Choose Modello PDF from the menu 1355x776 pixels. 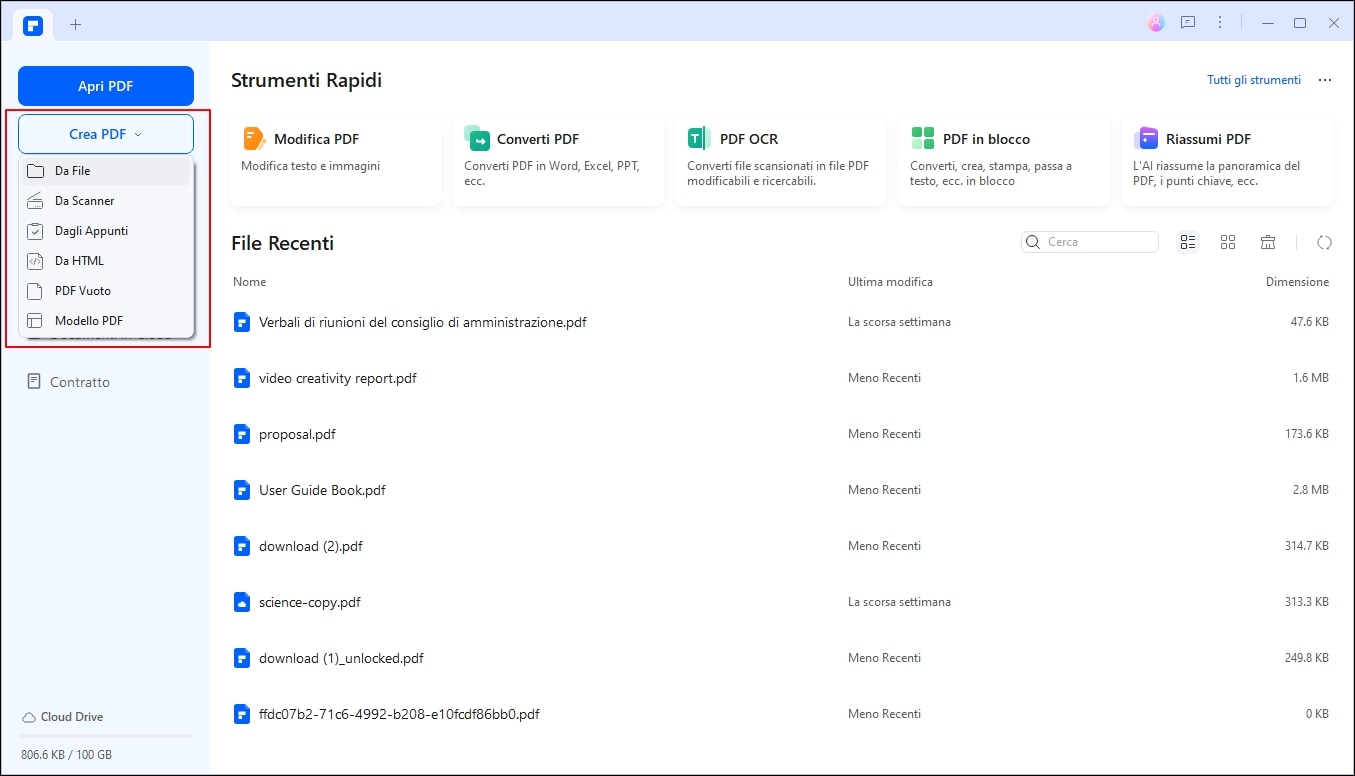pos(106,321)
